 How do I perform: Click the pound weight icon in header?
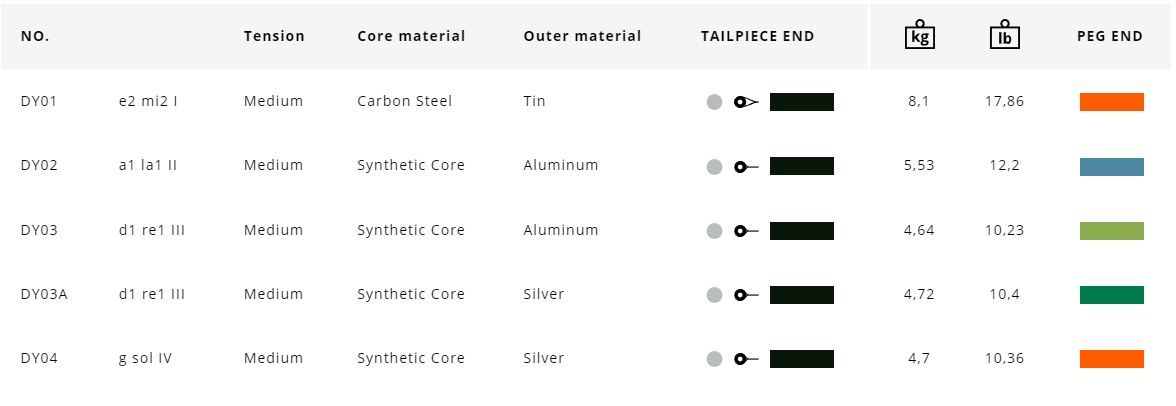point(1004,36)
